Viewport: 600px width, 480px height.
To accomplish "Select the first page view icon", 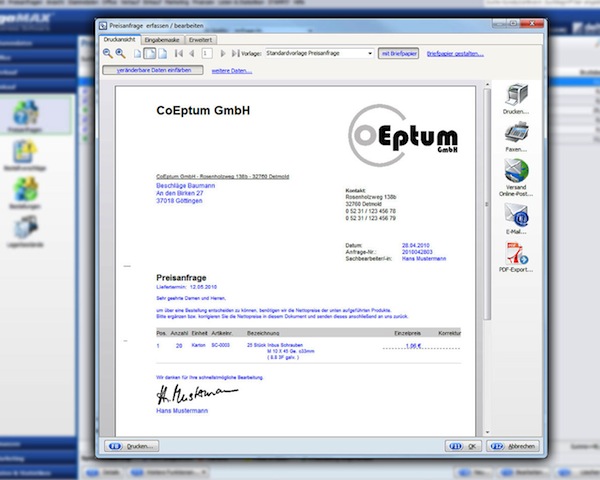I will click(137, 54).
